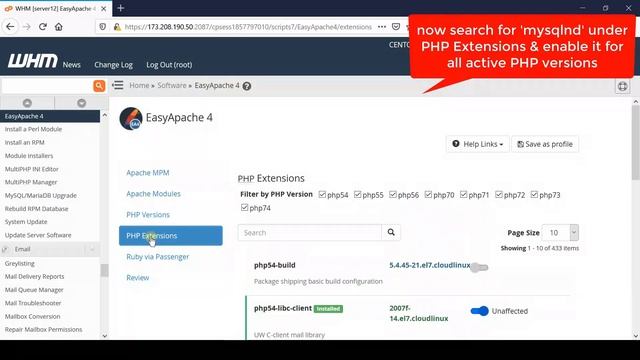Open the Page Size dropdown
The height and width of the screenshot is (360, 640).
click(x=560, y=233)
